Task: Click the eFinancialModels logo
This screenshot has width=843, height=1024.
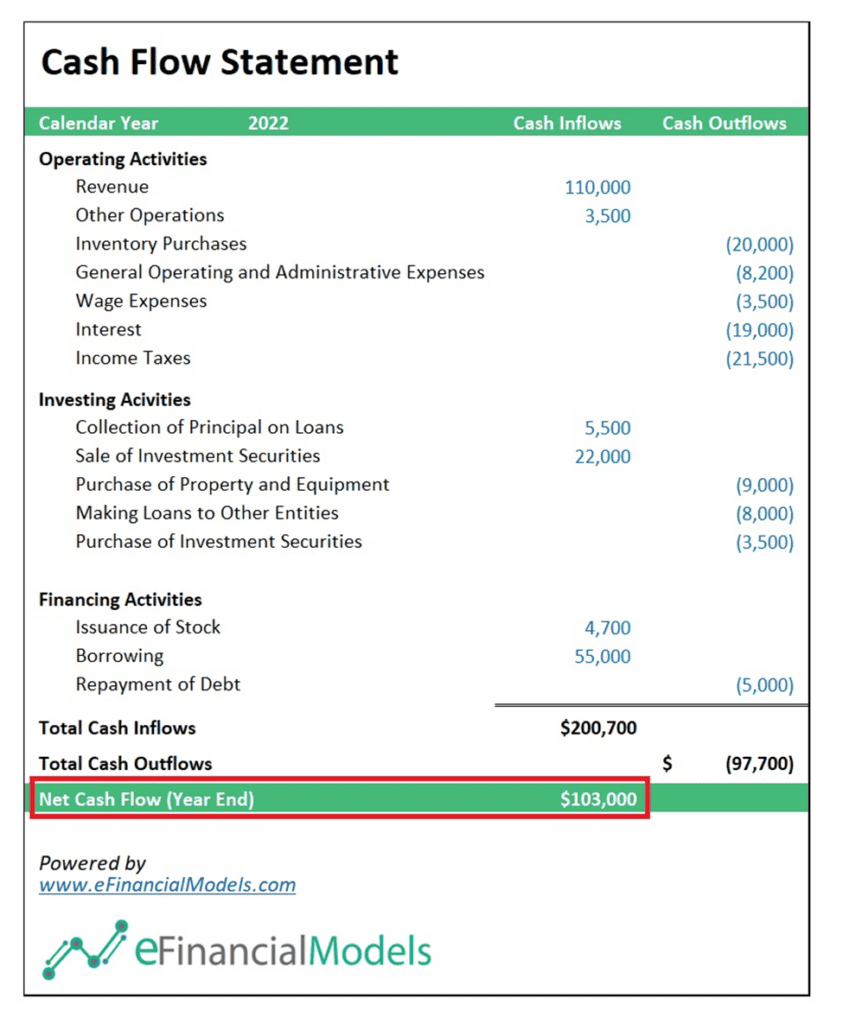Action: (x=237, y=950)
